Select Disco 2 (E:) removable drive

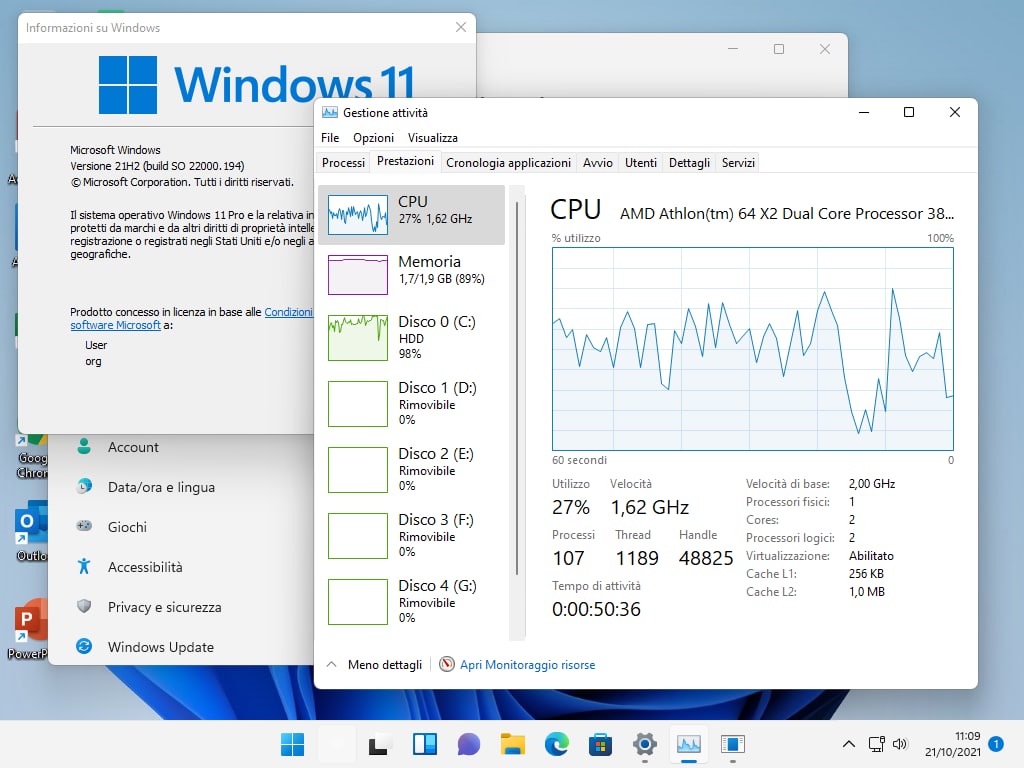[x=411, y=469]
